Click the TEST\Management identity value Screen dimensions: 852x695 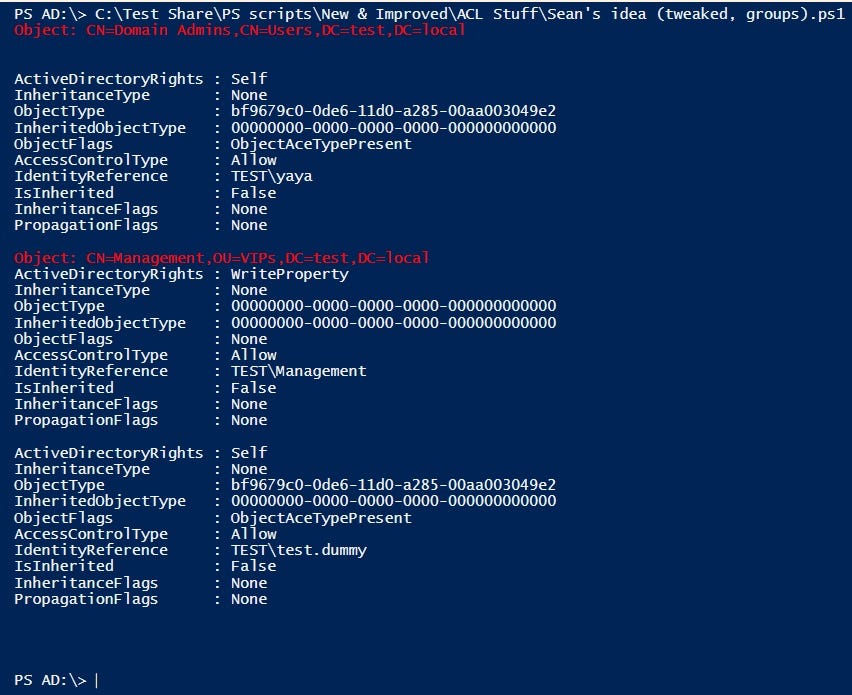pyautogui.click(x=298, y=371)
